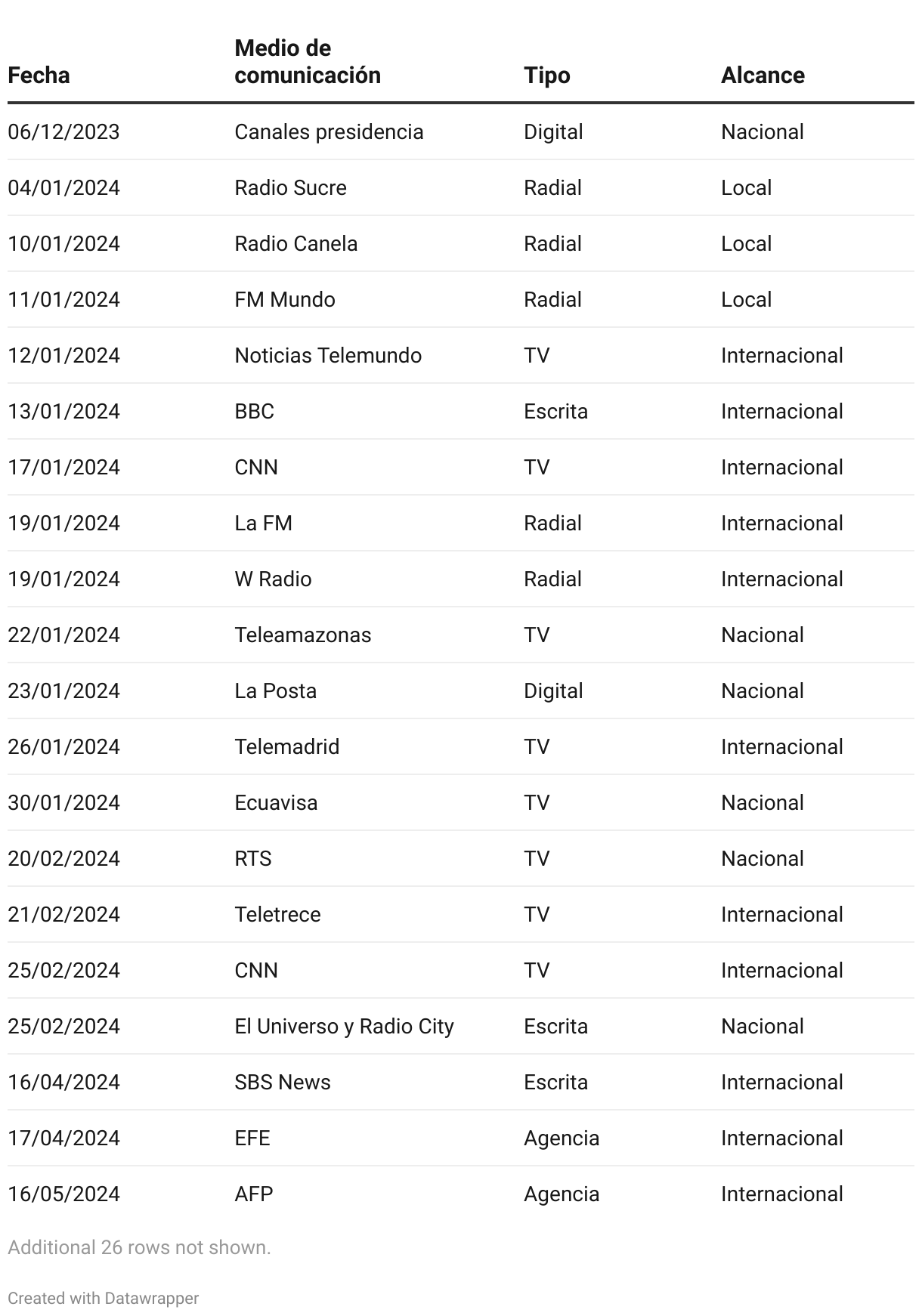Click the date 17/01/2024

click(63, 468)
